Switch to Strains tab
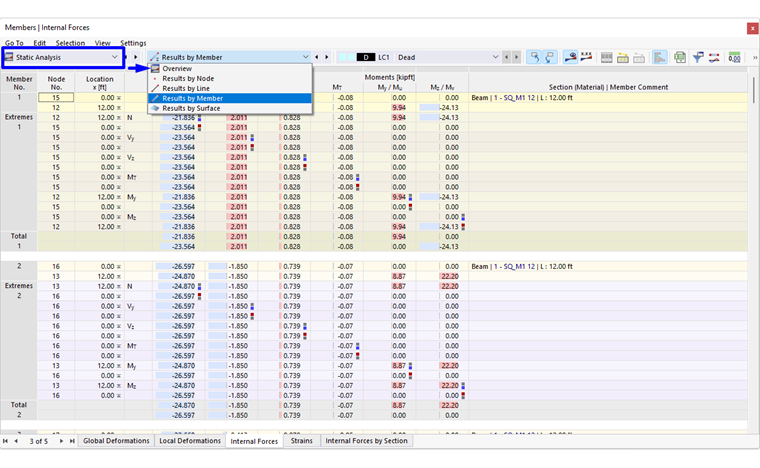The height and width of the screenshot is (468, 760). [x=301, y=441]
